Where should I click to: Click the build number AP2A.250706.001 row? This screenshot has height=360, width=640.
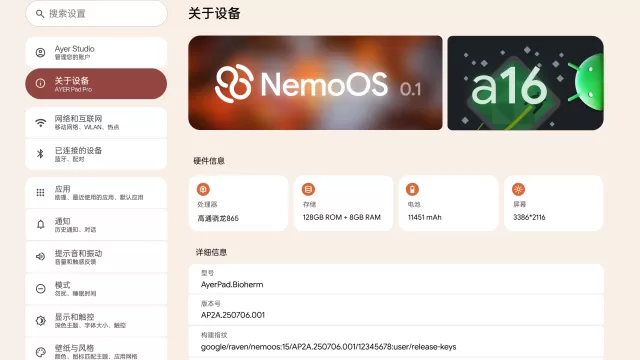point(396,310)
